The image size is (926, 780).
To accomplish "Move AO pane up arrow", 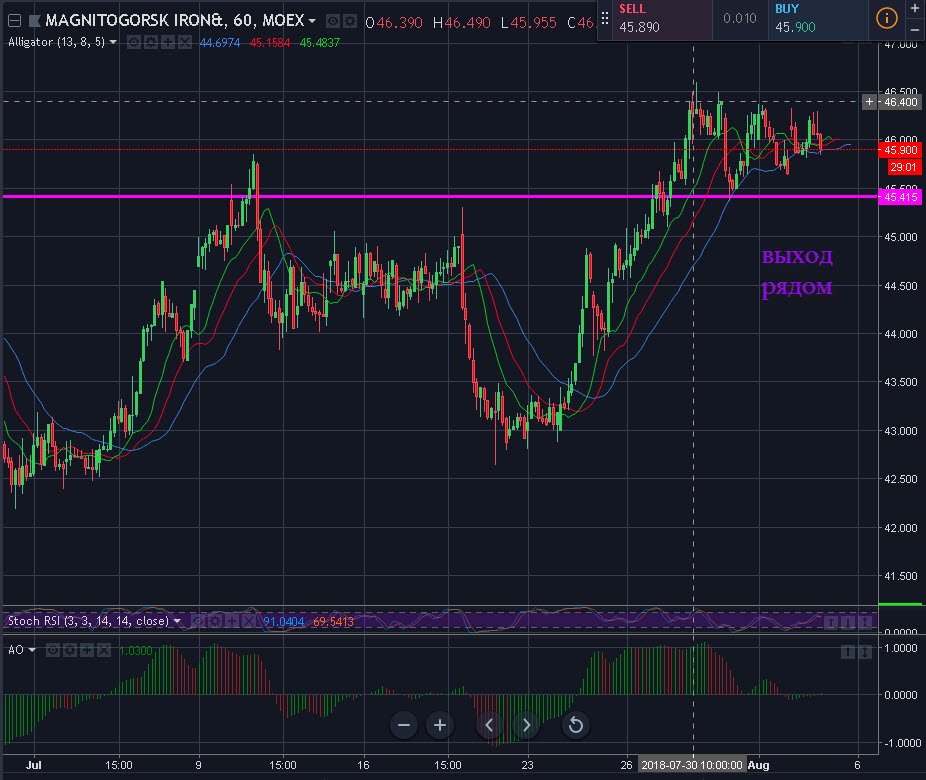I will click(x=848, y=651).
